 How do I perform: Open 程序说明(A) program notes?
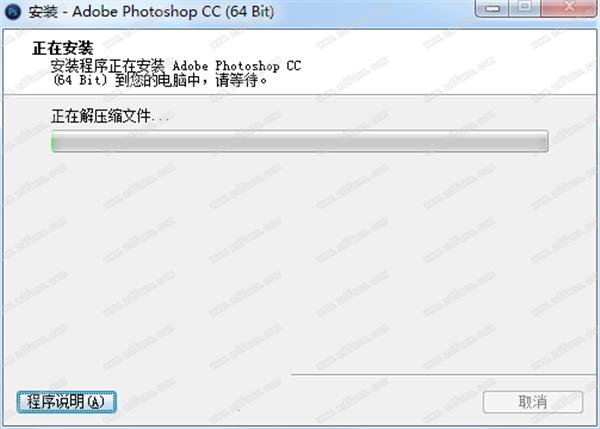click(x=67, y=402)
